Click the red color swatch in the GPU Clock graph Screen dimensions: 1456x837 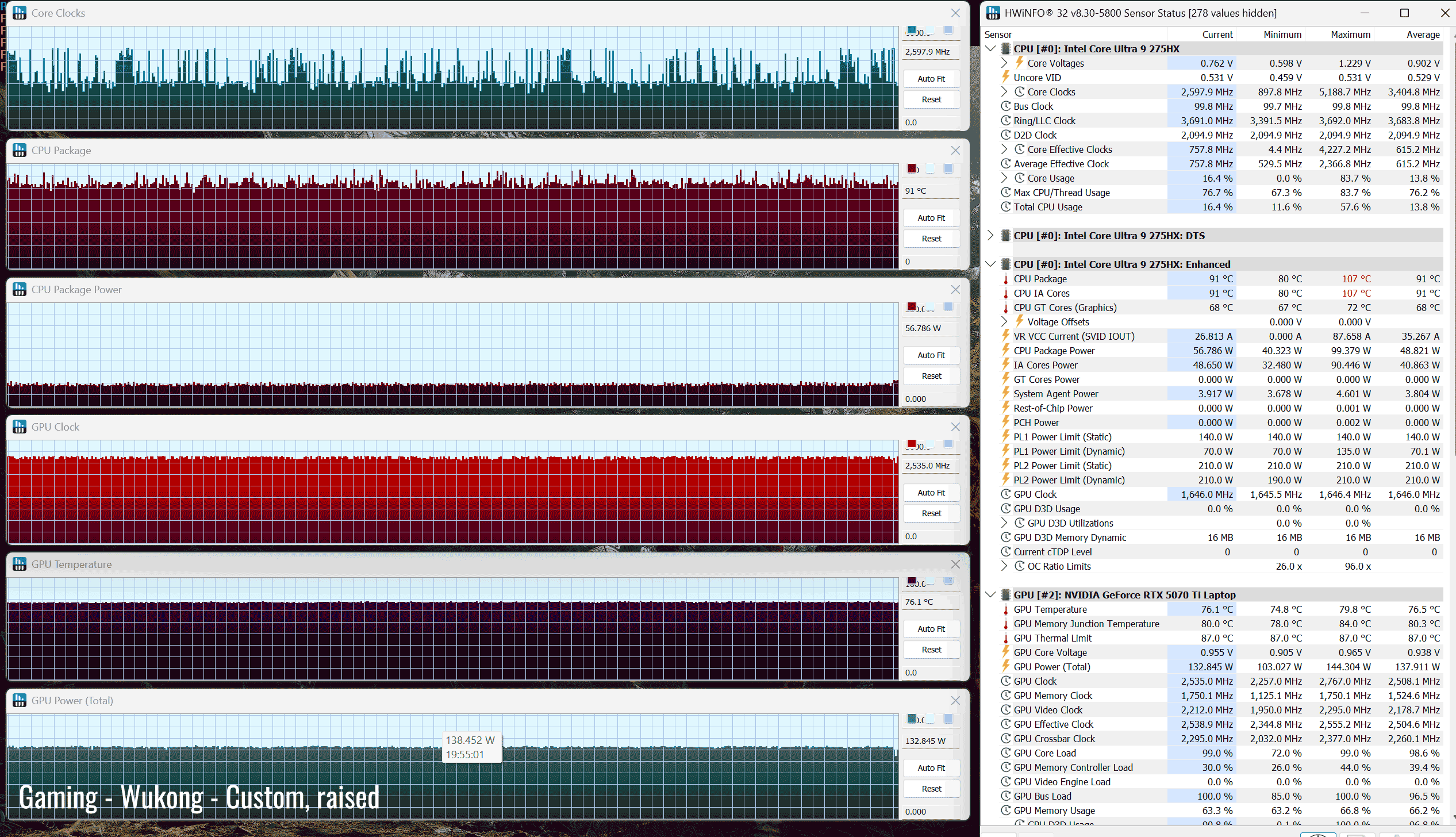coord(912,443)
